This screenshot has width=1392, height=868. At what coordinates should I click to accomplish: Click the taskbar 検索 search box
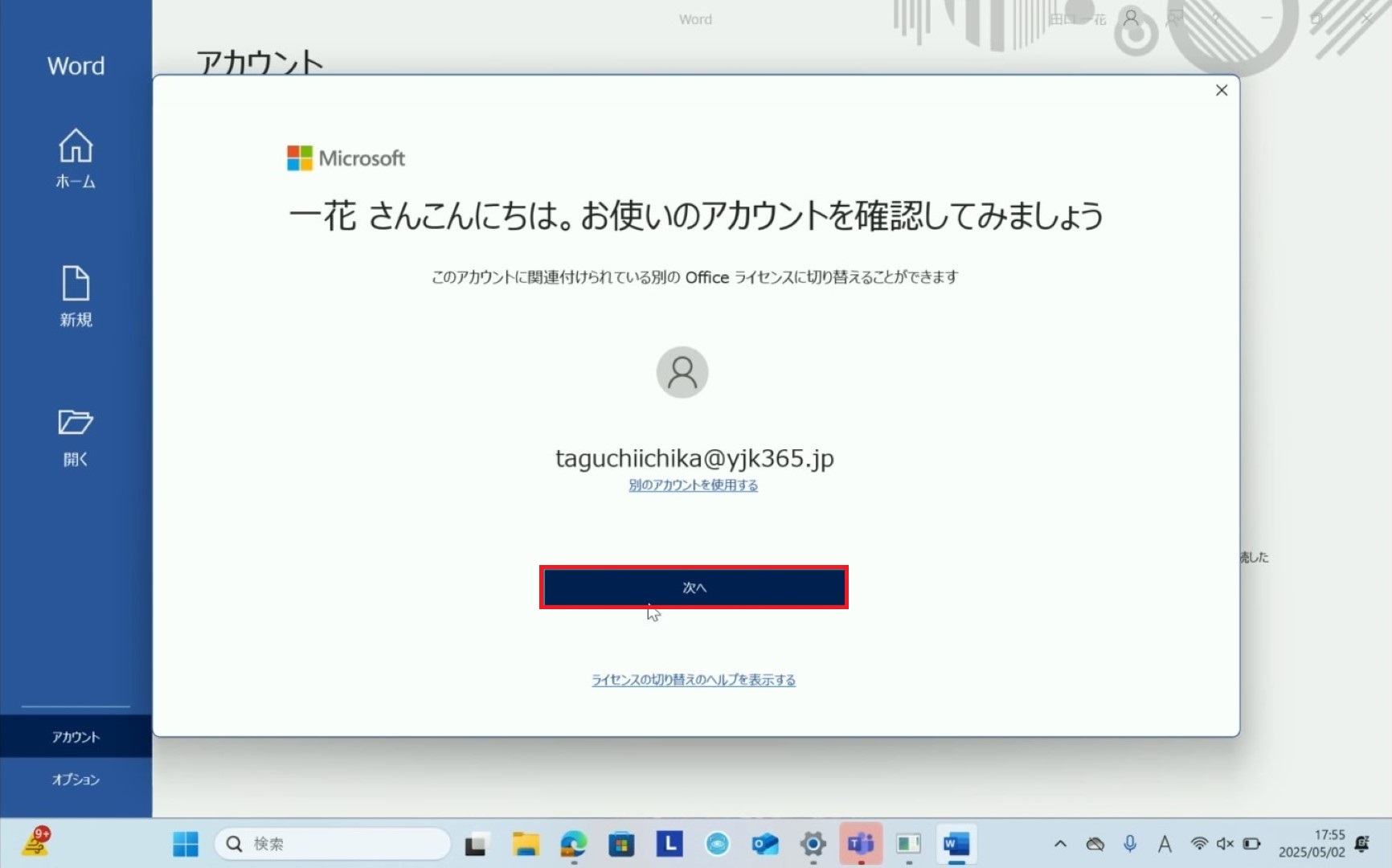pos(332,844)
